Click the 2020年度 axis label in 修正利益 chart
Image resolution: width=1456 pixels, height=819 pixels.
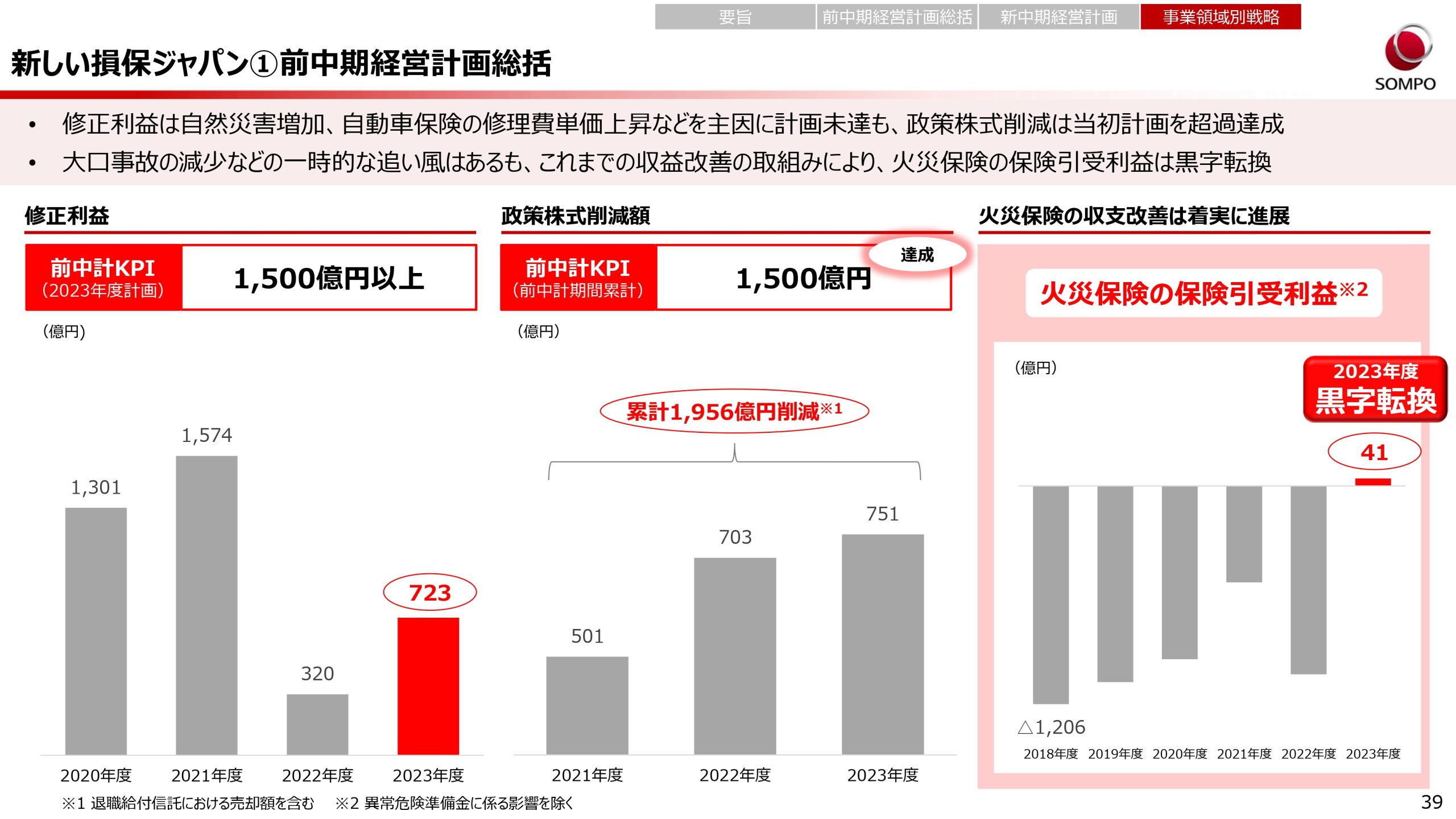coord(96,775)
